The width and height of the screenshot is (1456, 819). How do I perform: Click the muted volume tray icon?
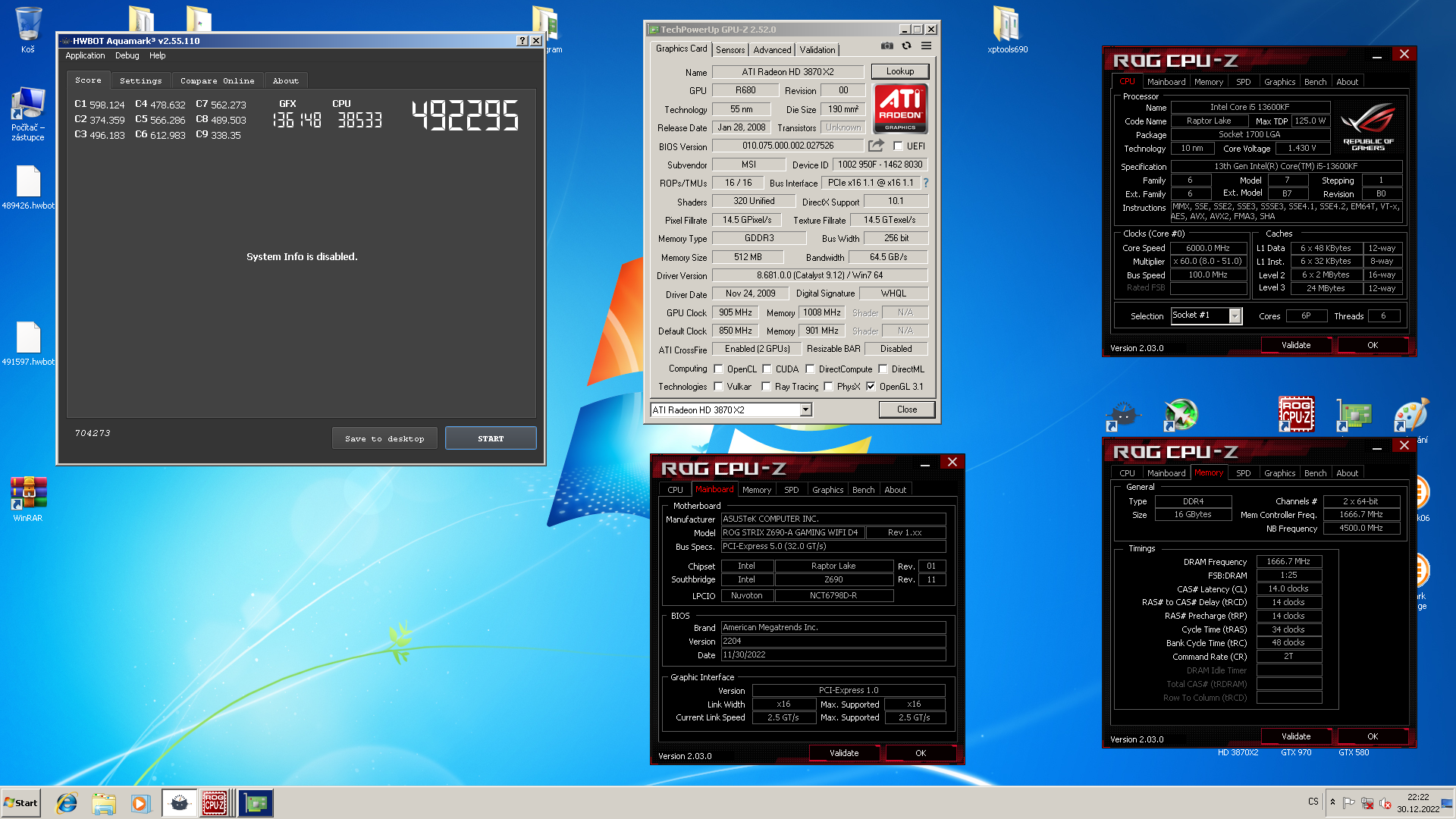pyautogui.click(x=1385, y=803)
